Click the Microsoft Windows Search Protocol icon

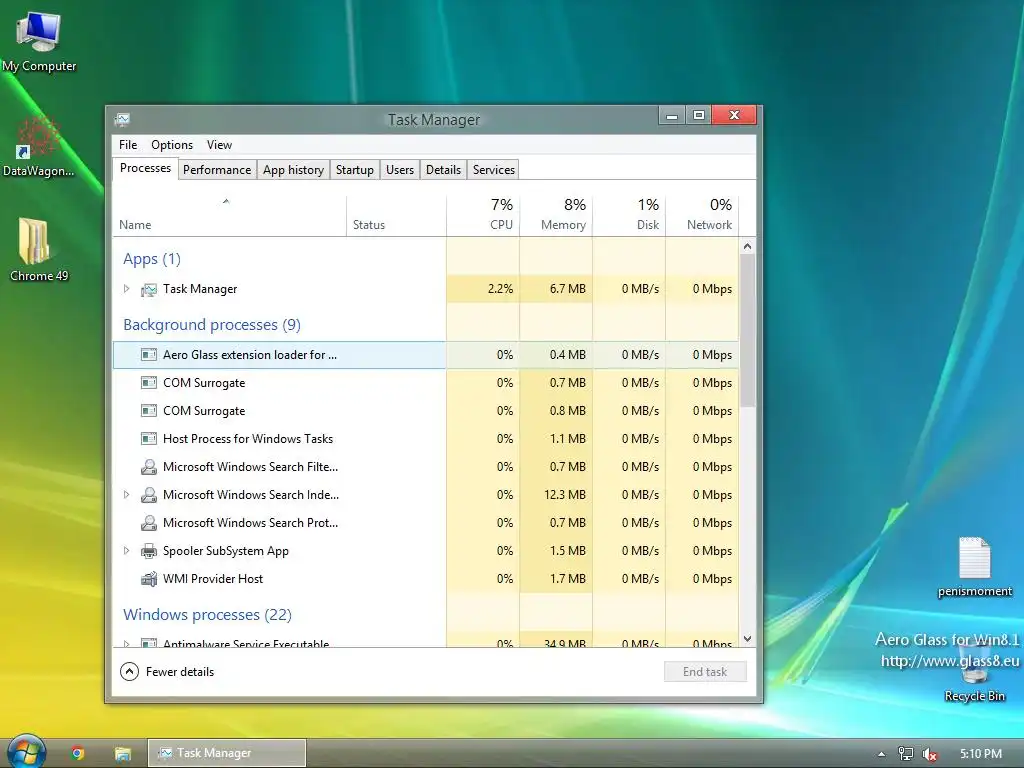tap(149, 523)
